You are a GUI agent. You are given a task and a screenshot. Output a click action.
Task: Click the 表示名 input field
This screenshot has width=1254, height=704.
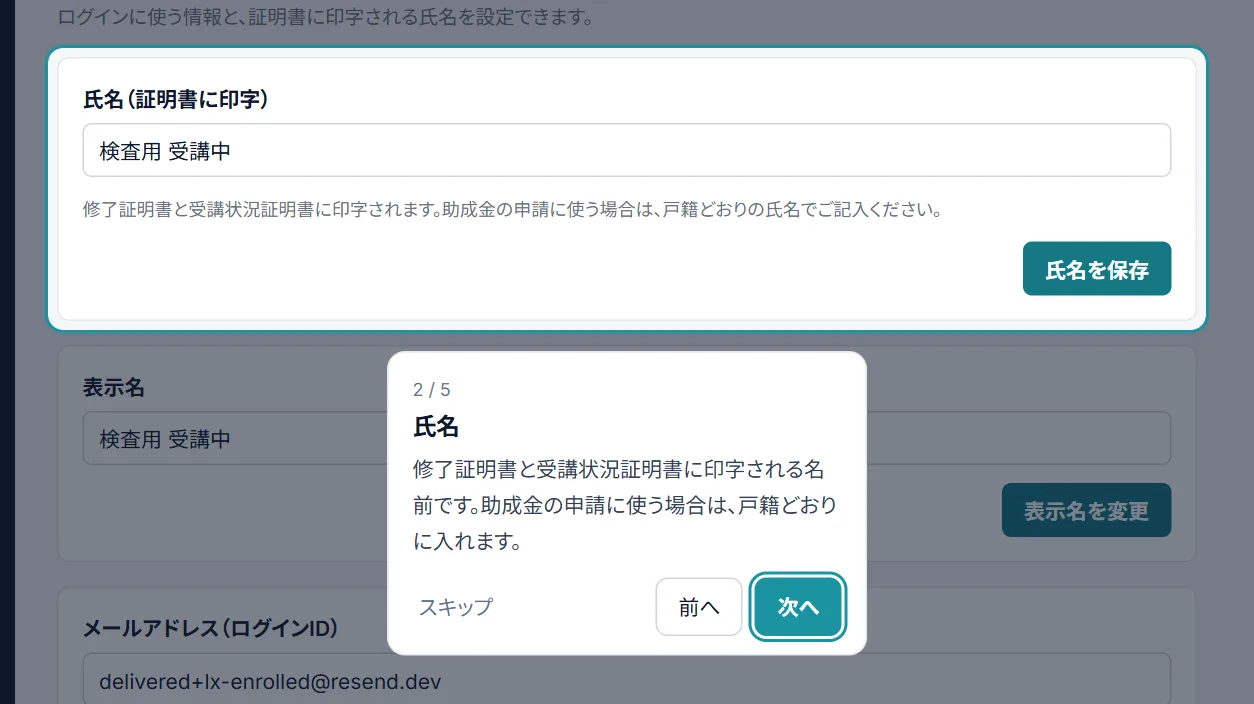tap(626, 438)
